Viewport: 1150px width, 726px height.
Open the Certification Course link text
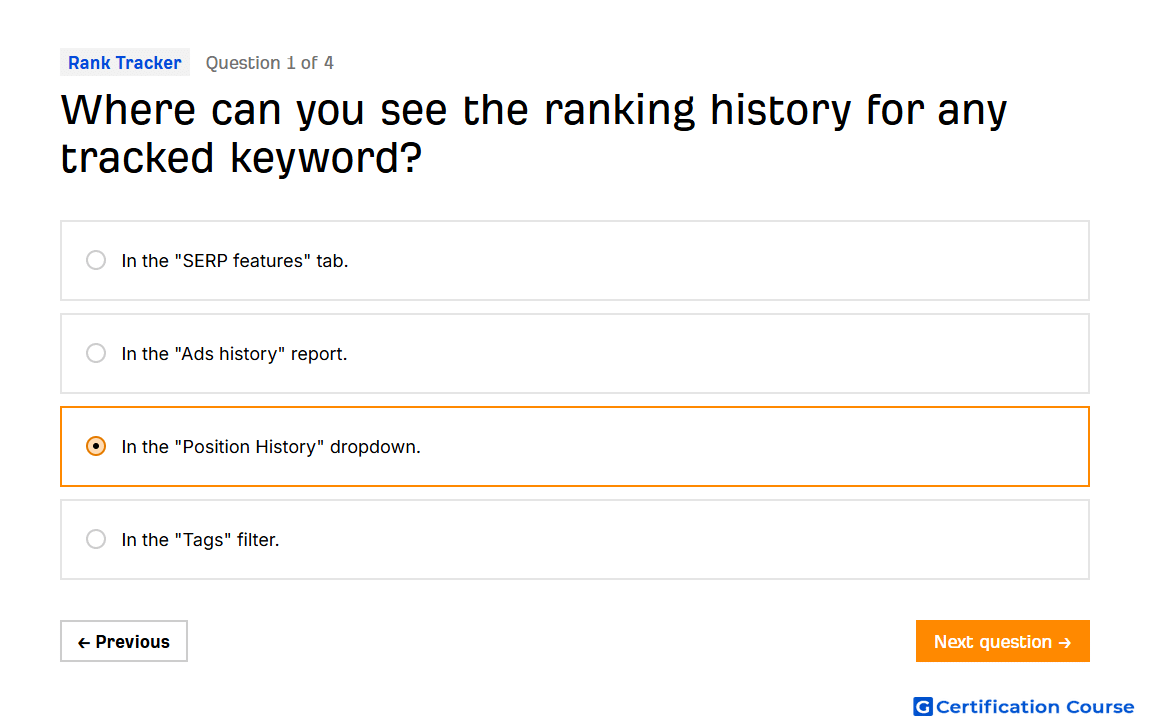[x=1035, y=707]
